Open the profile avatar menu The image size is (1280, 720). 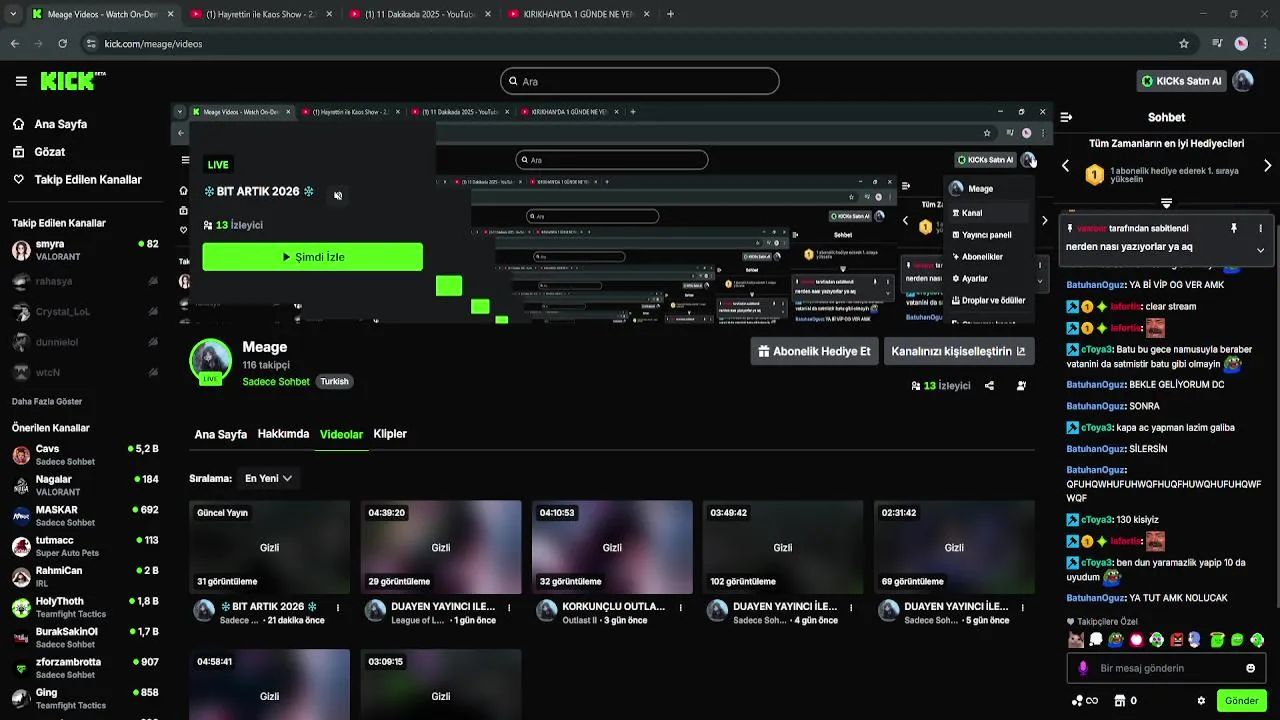click(x=1242, y=81)
